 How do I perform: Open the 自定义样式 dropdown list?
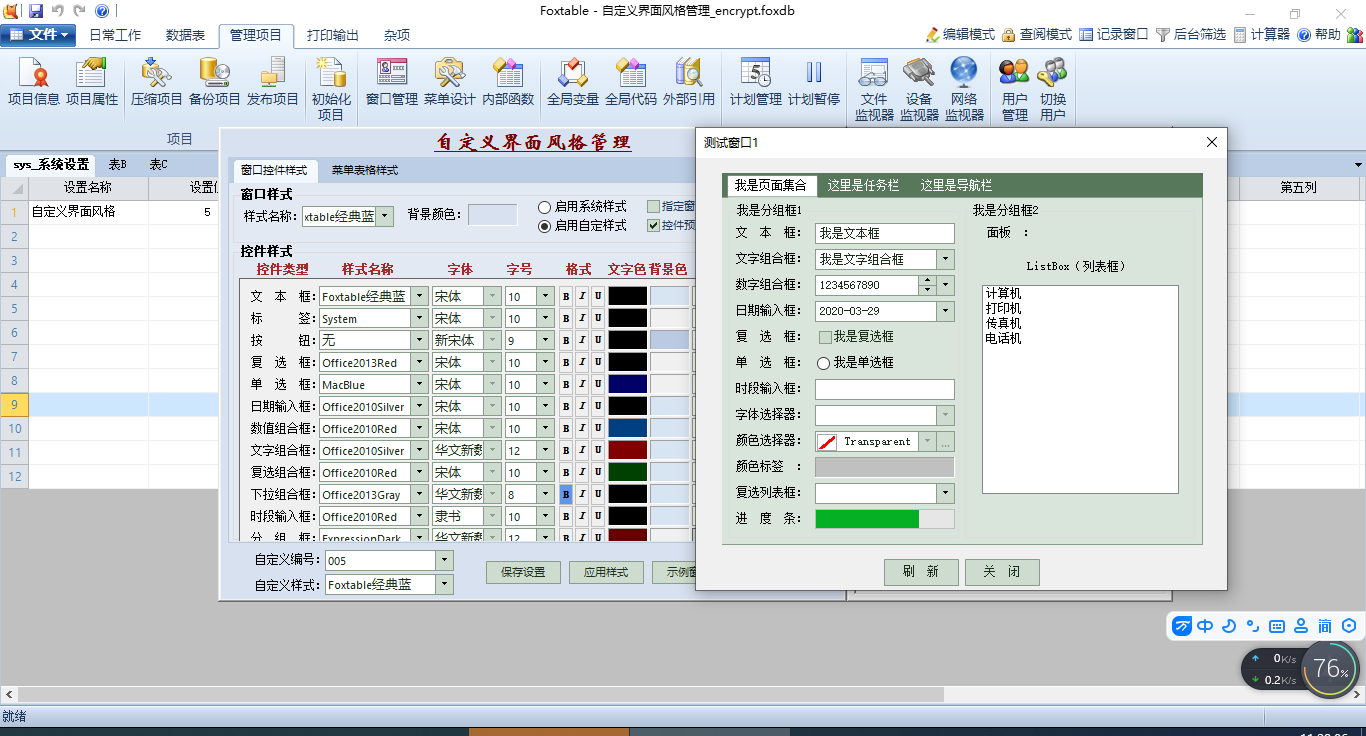tap(445, 585)
